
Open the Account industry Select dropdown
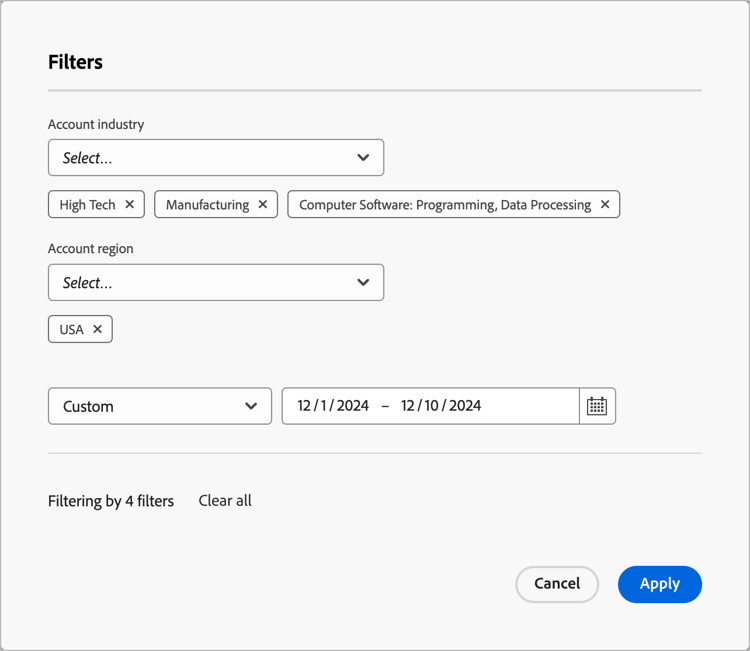pyautogui.click(x=200, y=158)
